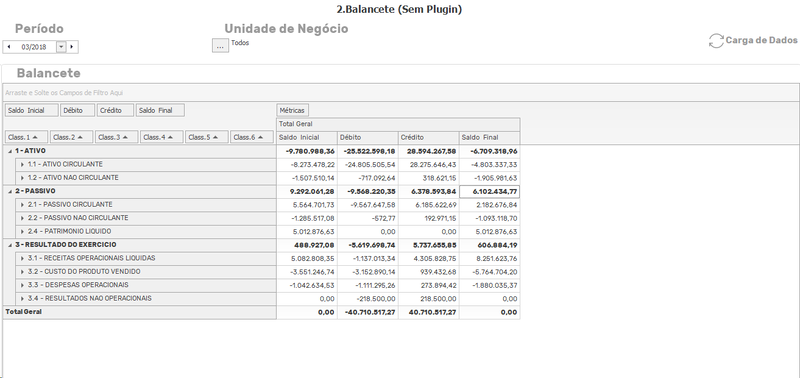Viewport: 800px width, 378px height.
Task: Select the Total Geral row label
Action: coord(139,312)
